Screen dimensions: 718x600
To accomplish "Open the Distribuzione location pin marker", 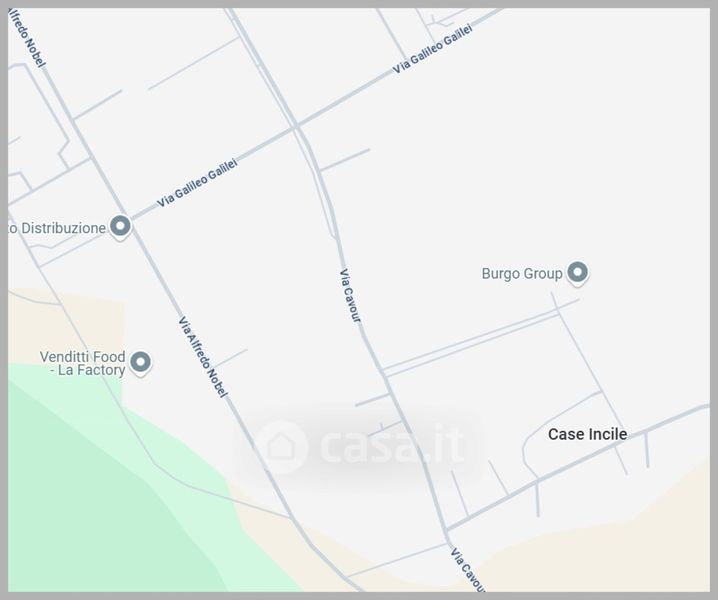I will tap(120, 227).
